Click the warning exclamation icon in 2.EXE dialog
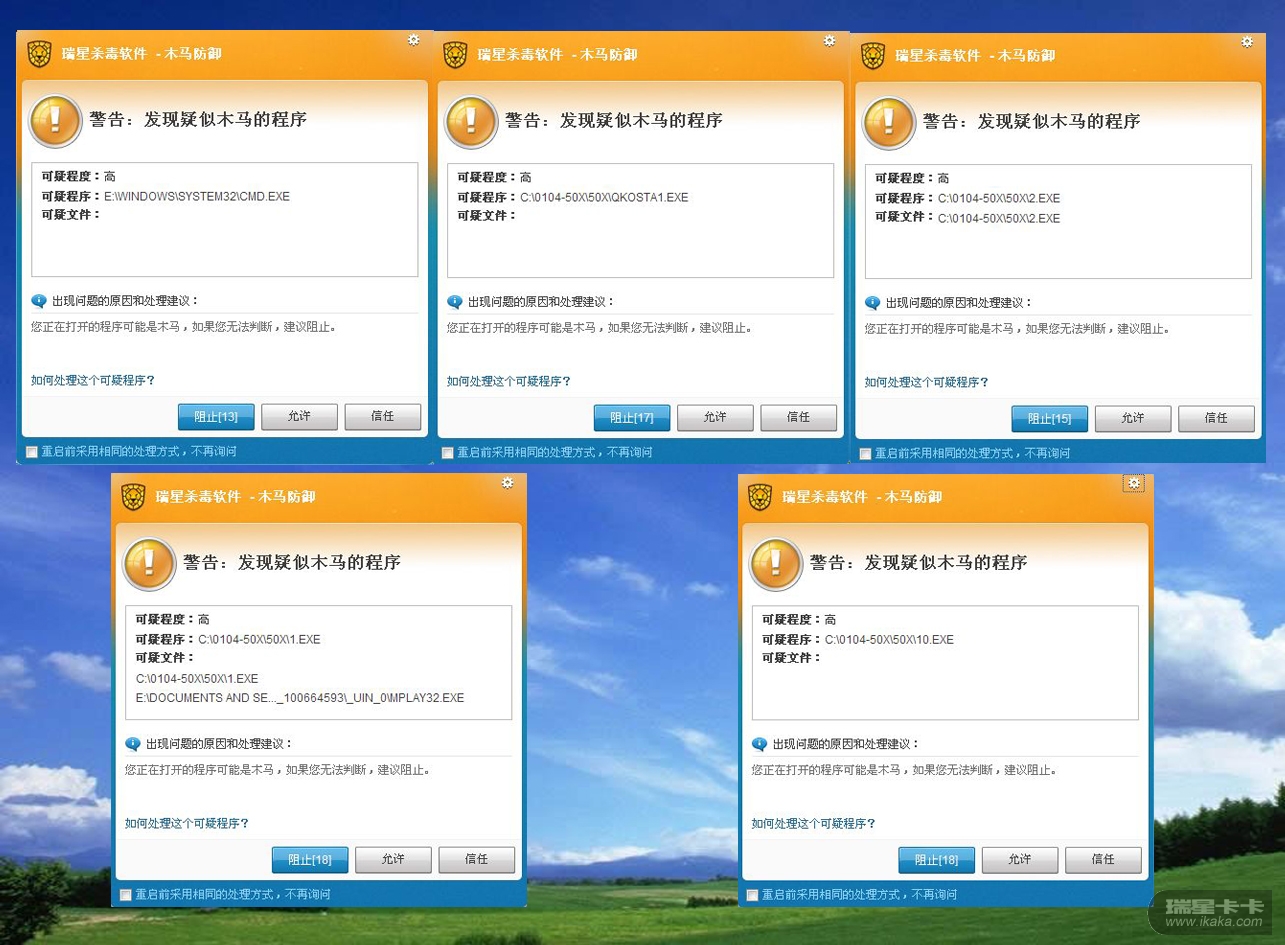The width and height of the screenshot is (1285, 945). [x=889, y=123]
